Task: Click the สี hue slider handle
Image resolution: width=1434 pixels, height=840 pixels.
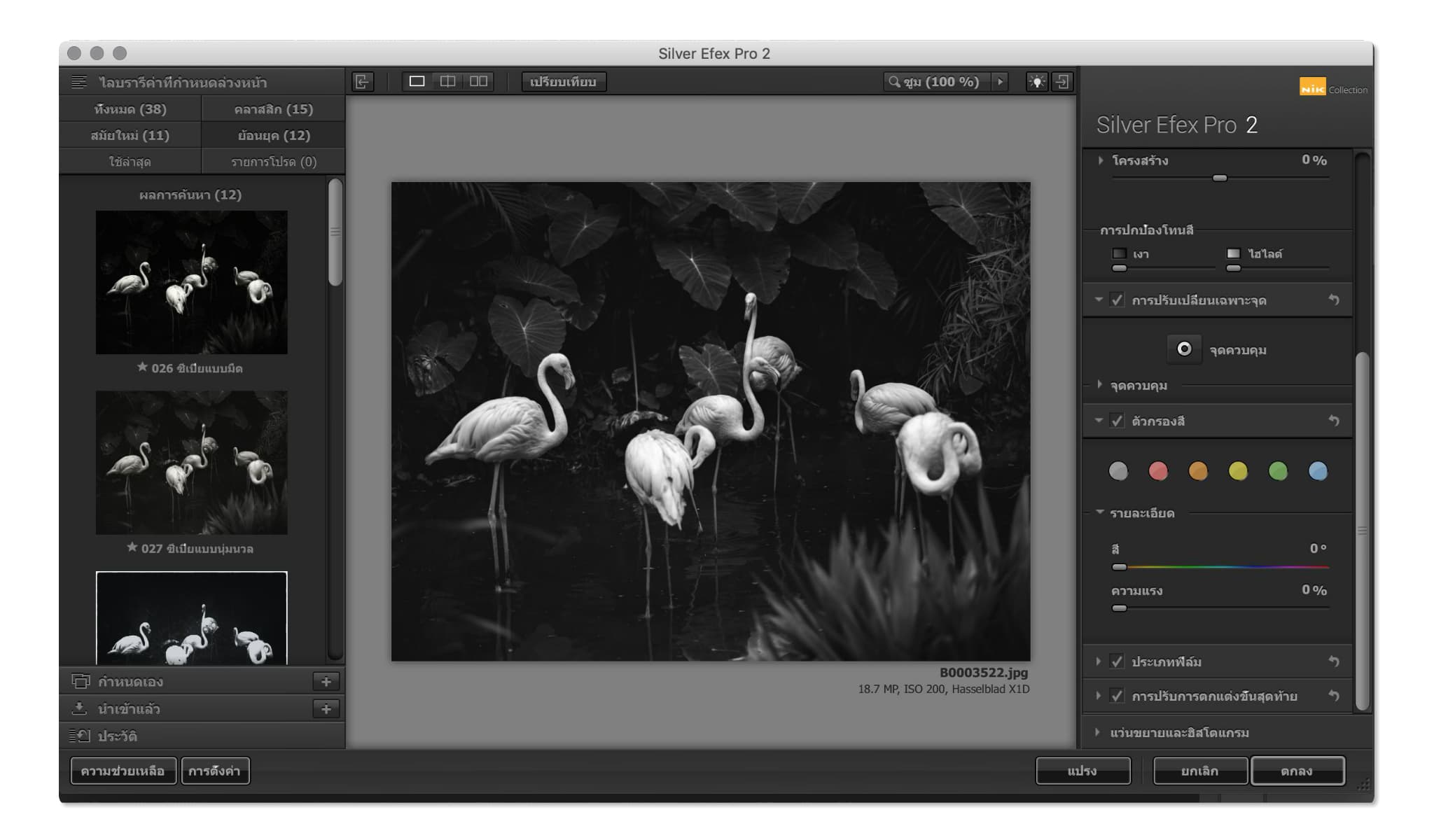Action: pos(1120,567)
